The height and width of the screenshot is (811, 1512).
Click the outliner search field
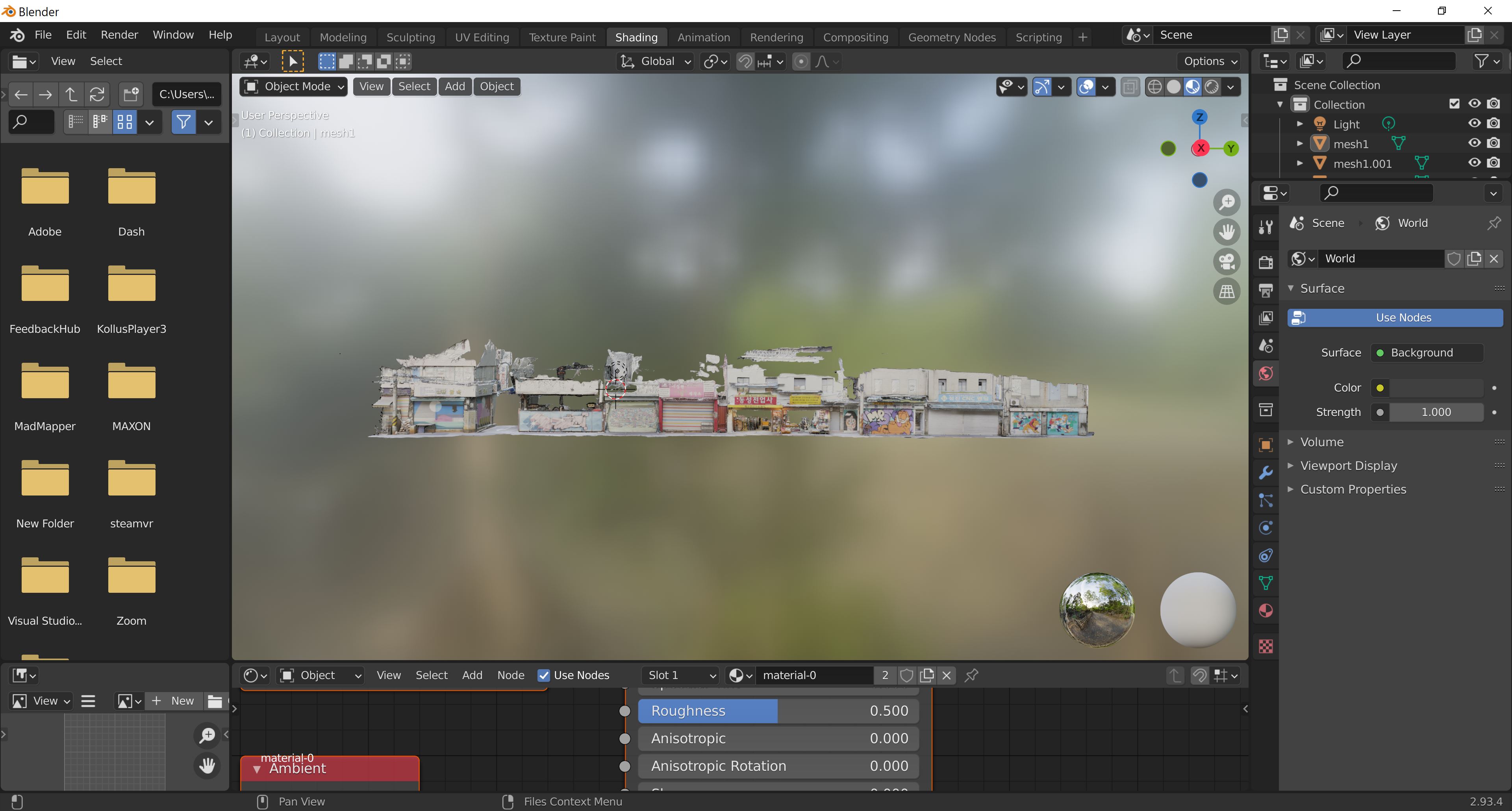coord(1399,61)
